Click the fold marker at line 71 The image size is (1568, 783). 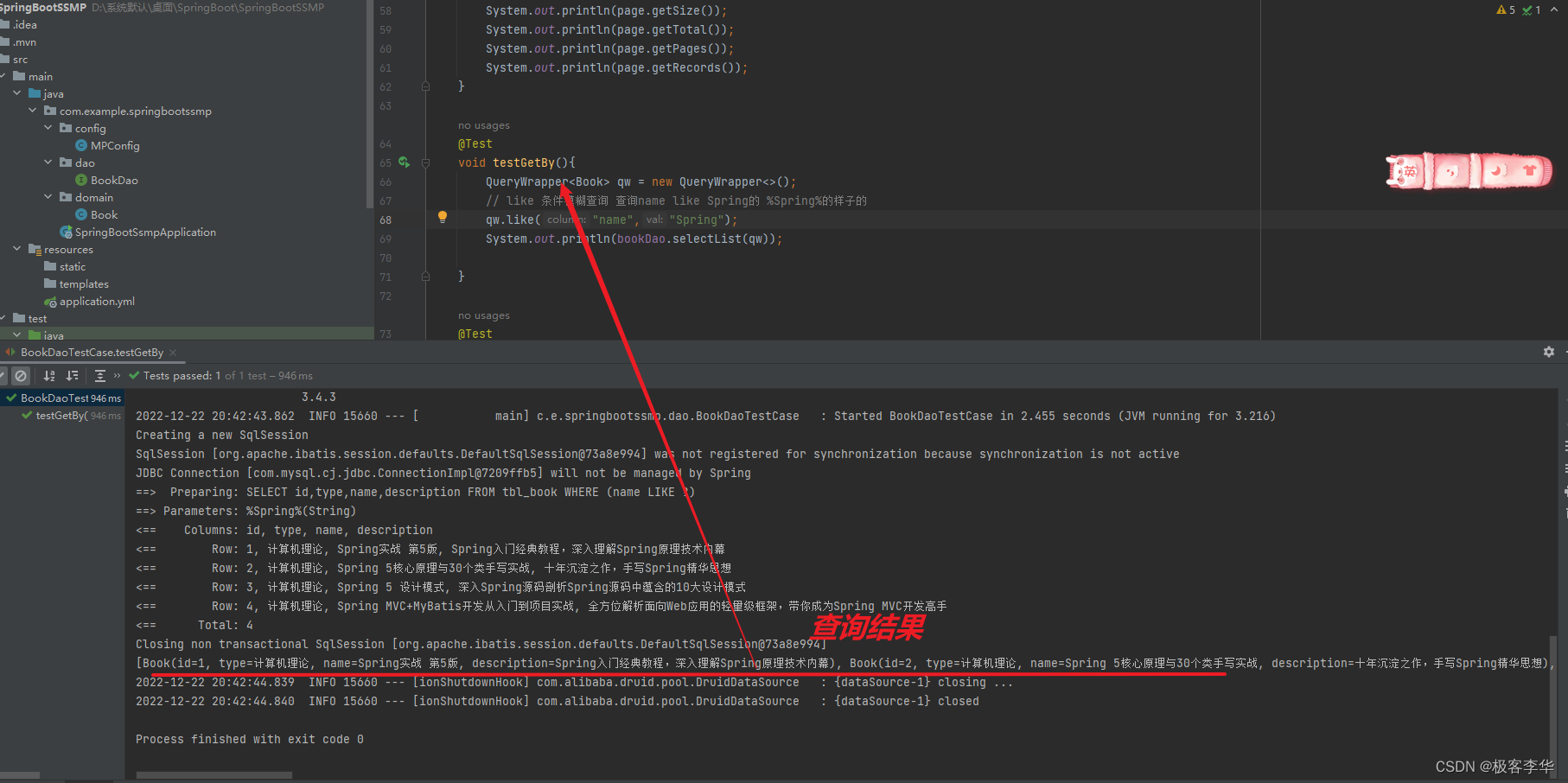[425, 277]
